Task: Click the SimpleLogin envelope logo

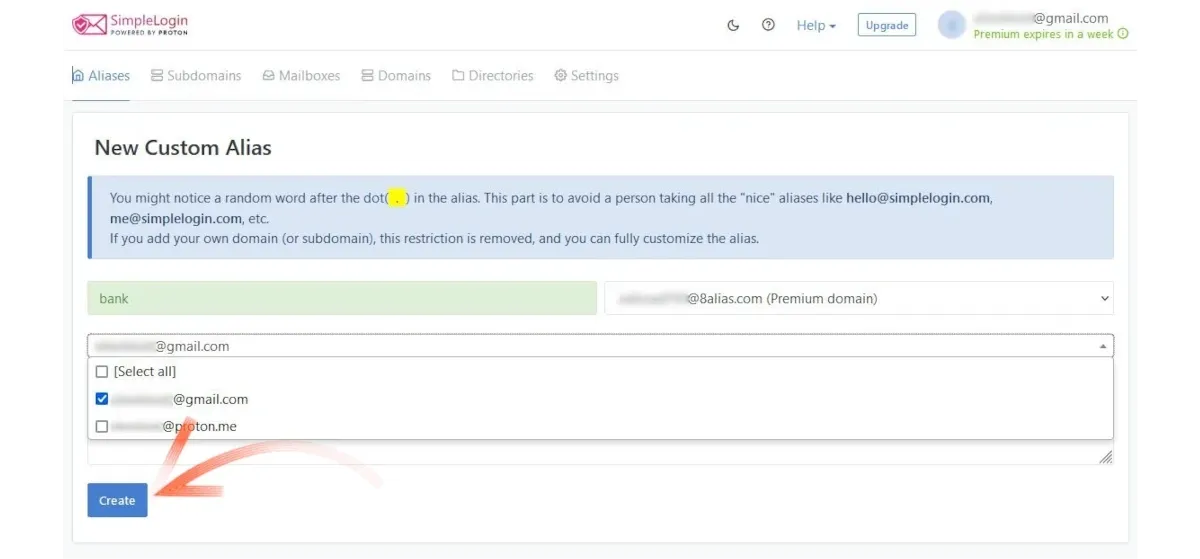Action: pos(89,25)
